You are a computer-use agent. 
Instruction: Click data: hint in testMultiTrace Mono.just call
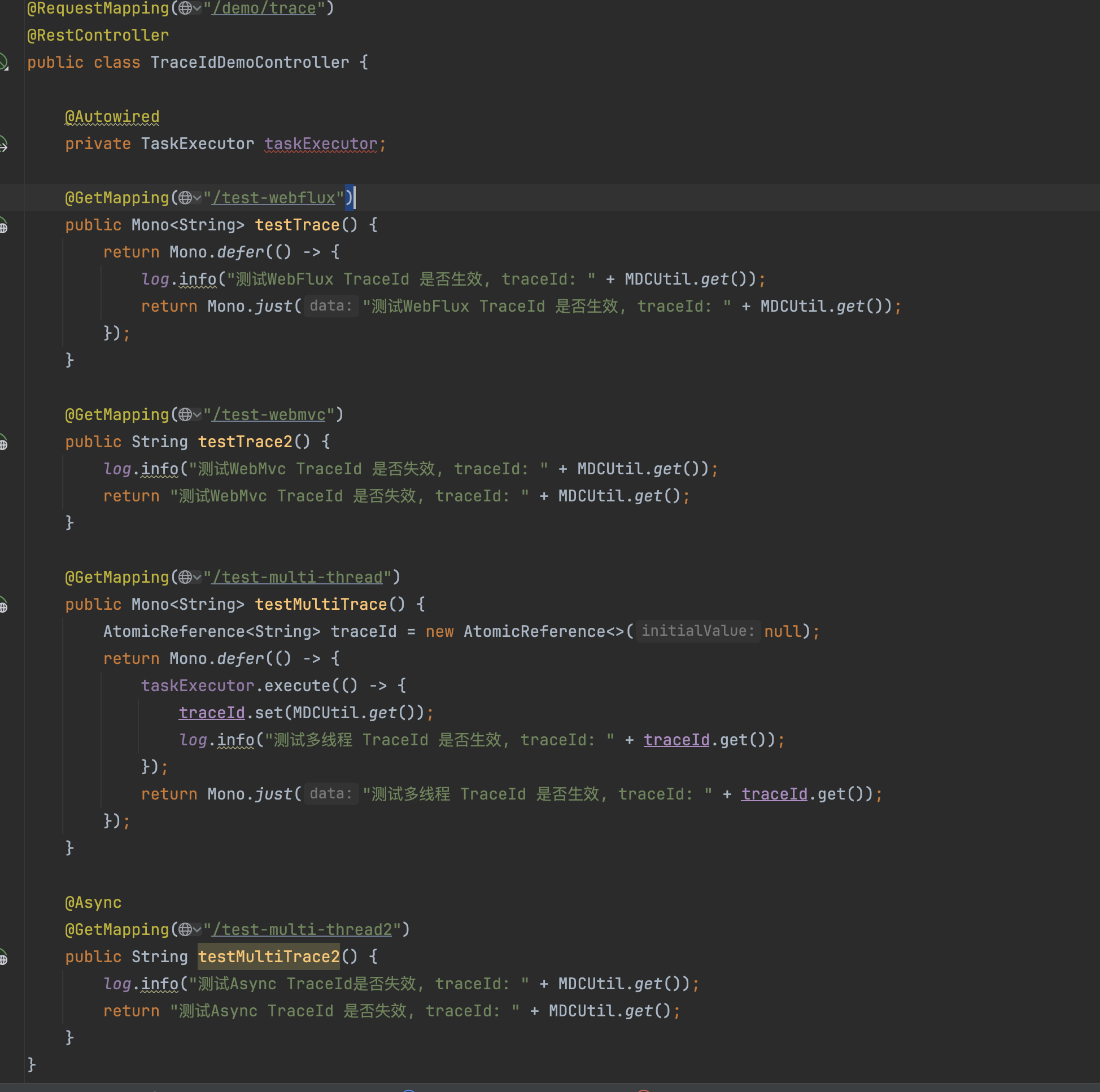(331, 794)
